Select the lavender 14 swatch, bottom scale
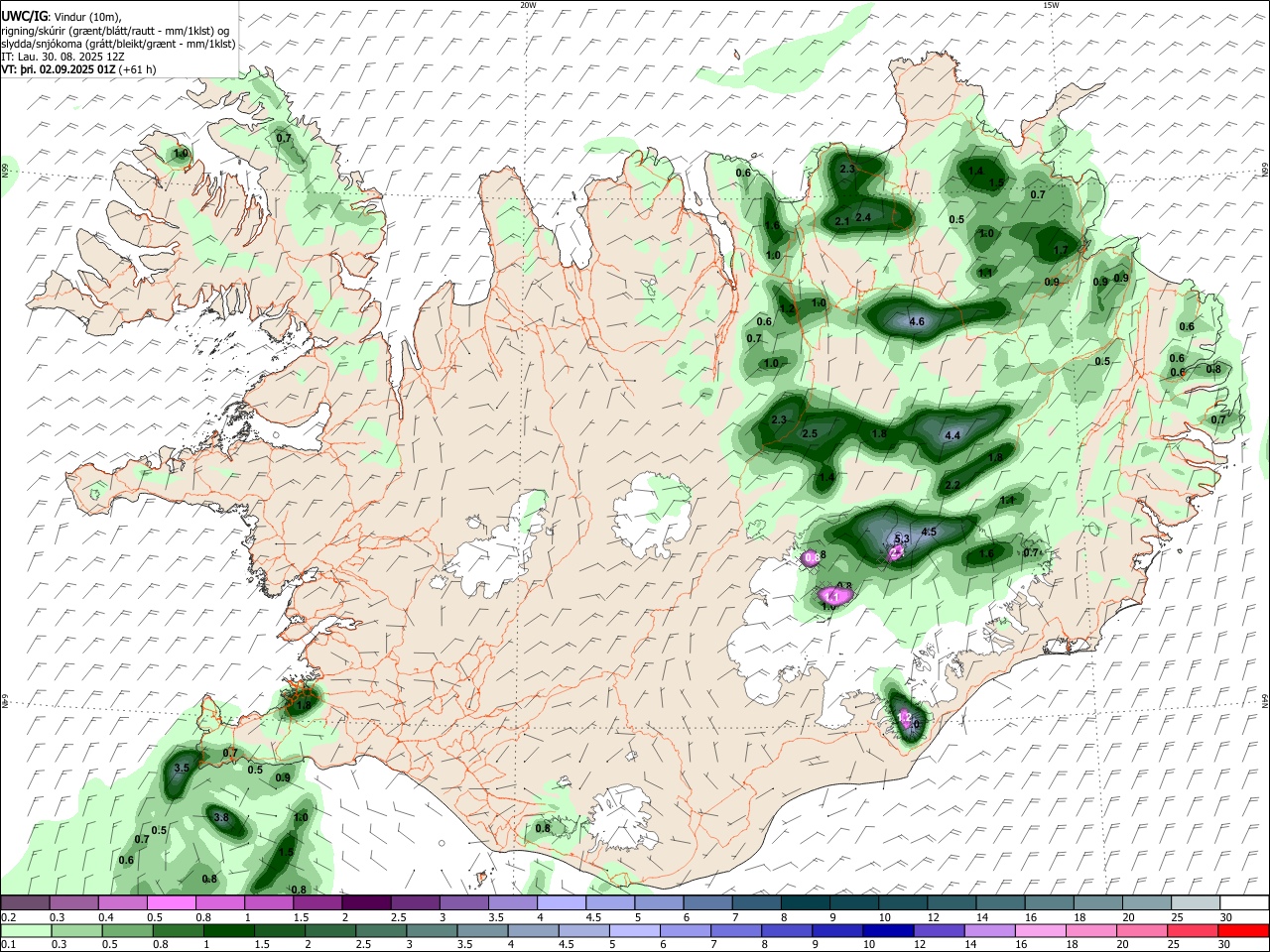Screen dimensions: 1270x952 [x=988, y=930]
